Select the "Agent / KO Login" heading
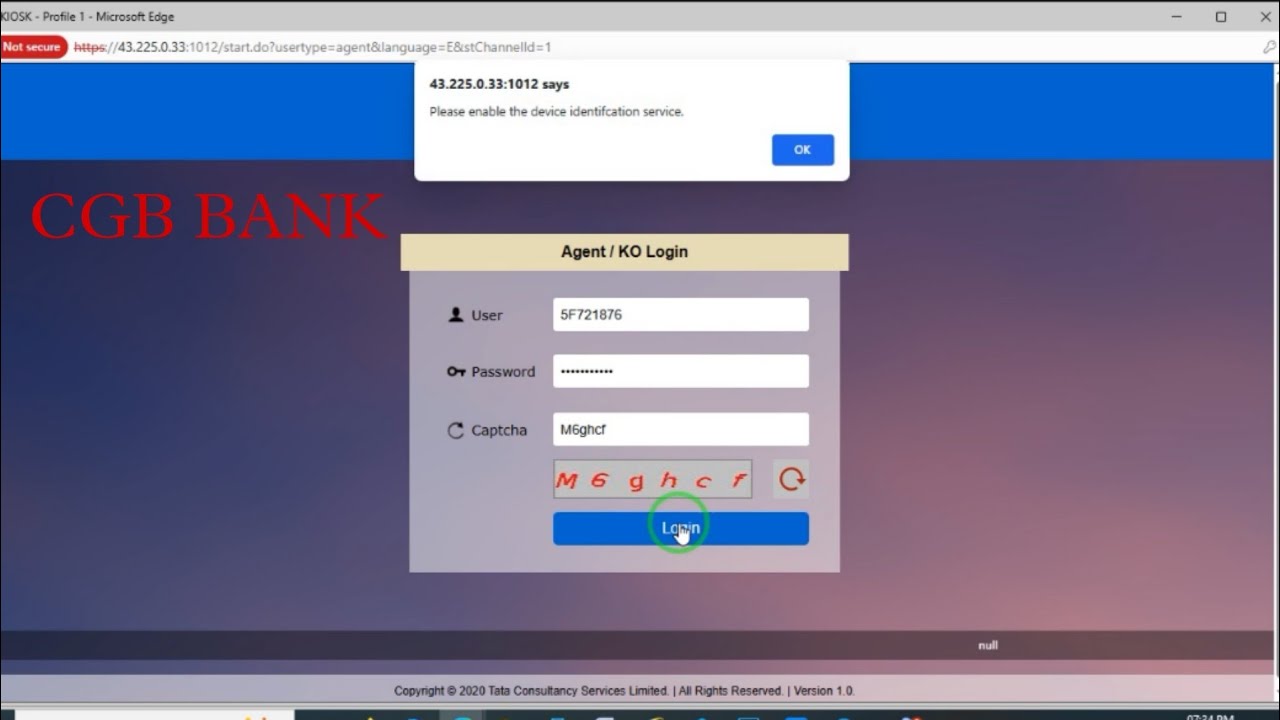This screenshot has height=720, width=1280. tap(624, 252)
